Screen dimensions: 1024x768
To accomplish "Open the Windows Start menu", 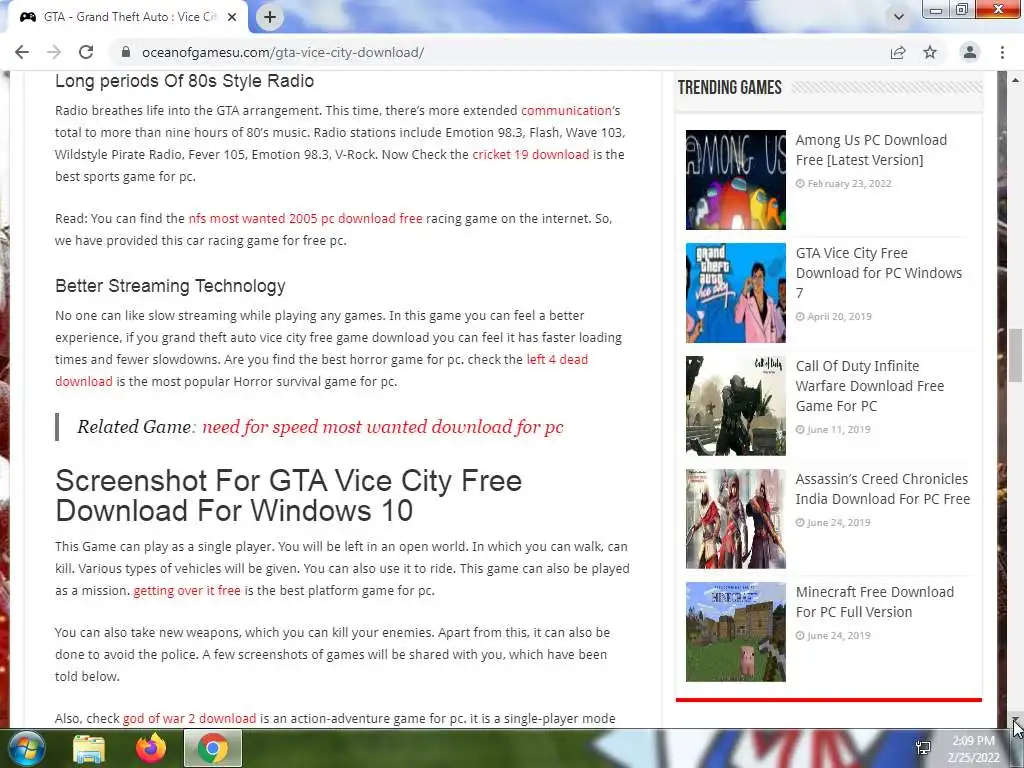I will tap(26, 748).
